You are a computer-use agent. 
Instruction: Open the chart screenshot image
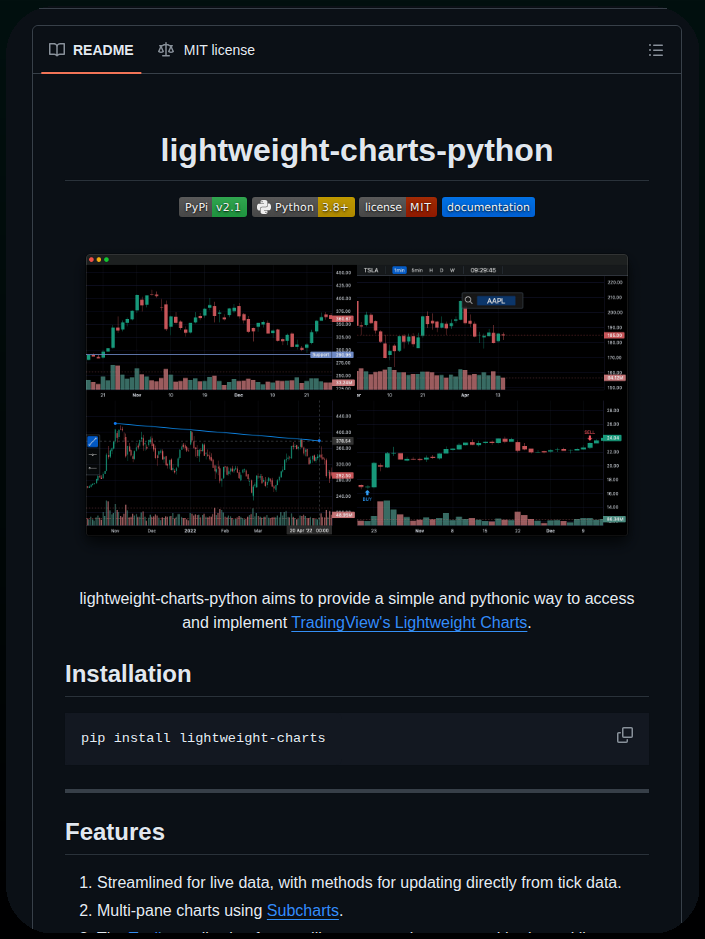point(357,395)
